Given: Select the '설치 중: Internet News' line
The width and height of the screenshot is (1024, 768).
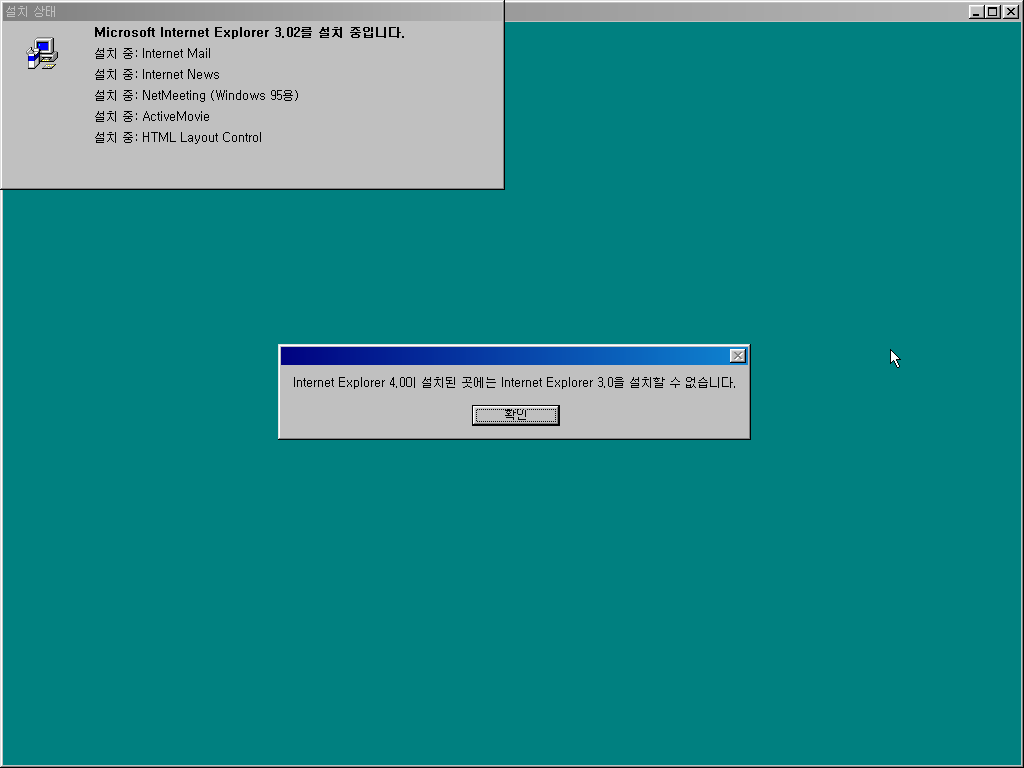Looking at the screenshot, I should point(157,74).
